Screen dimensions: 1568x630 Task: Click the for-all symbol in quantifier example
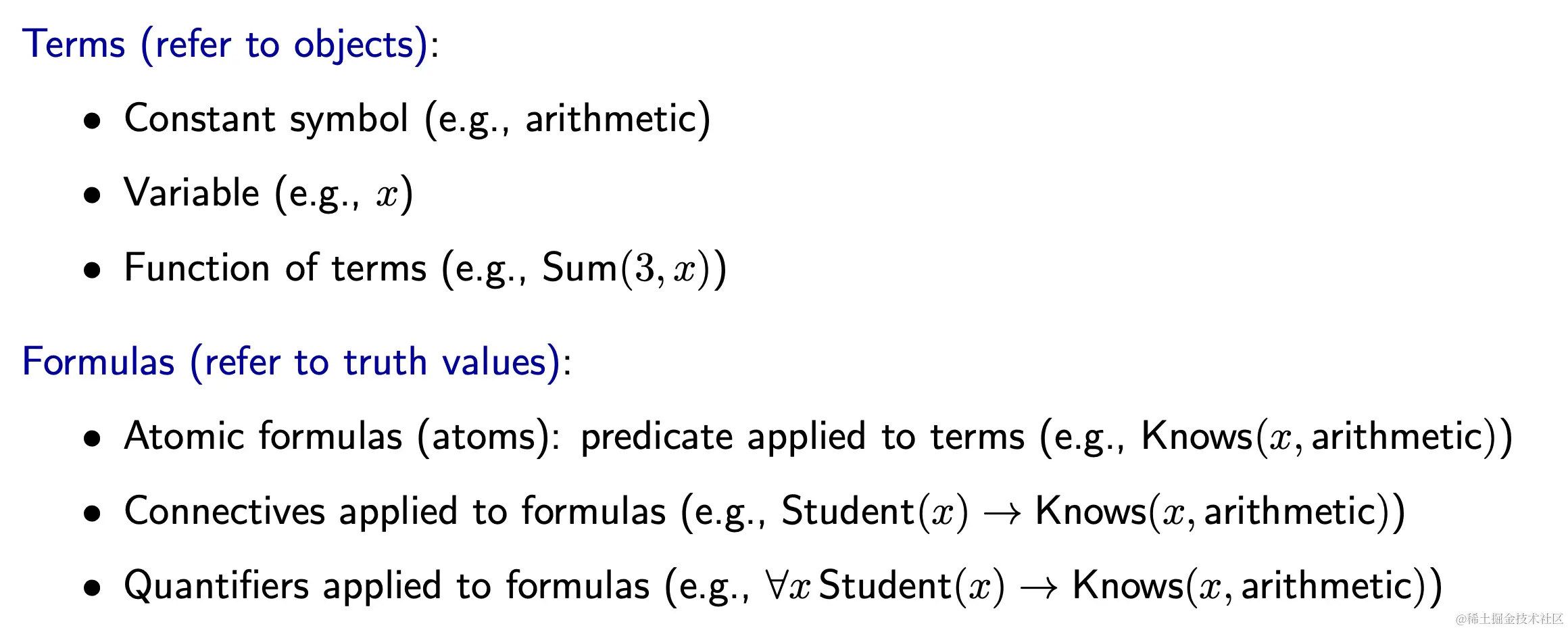[777, 585]
